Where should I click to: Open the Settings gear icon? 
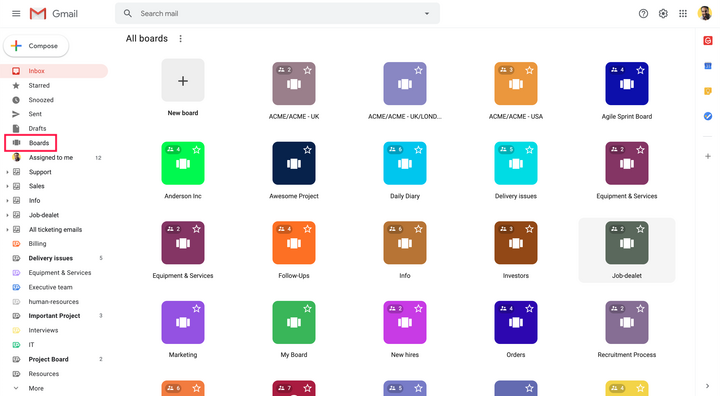(663, 13)
